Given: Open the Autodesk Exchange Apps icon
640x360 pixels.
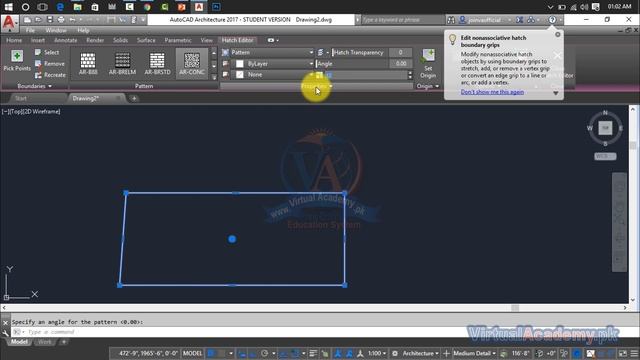Looking at the screenshot, I should coord(519,20).
